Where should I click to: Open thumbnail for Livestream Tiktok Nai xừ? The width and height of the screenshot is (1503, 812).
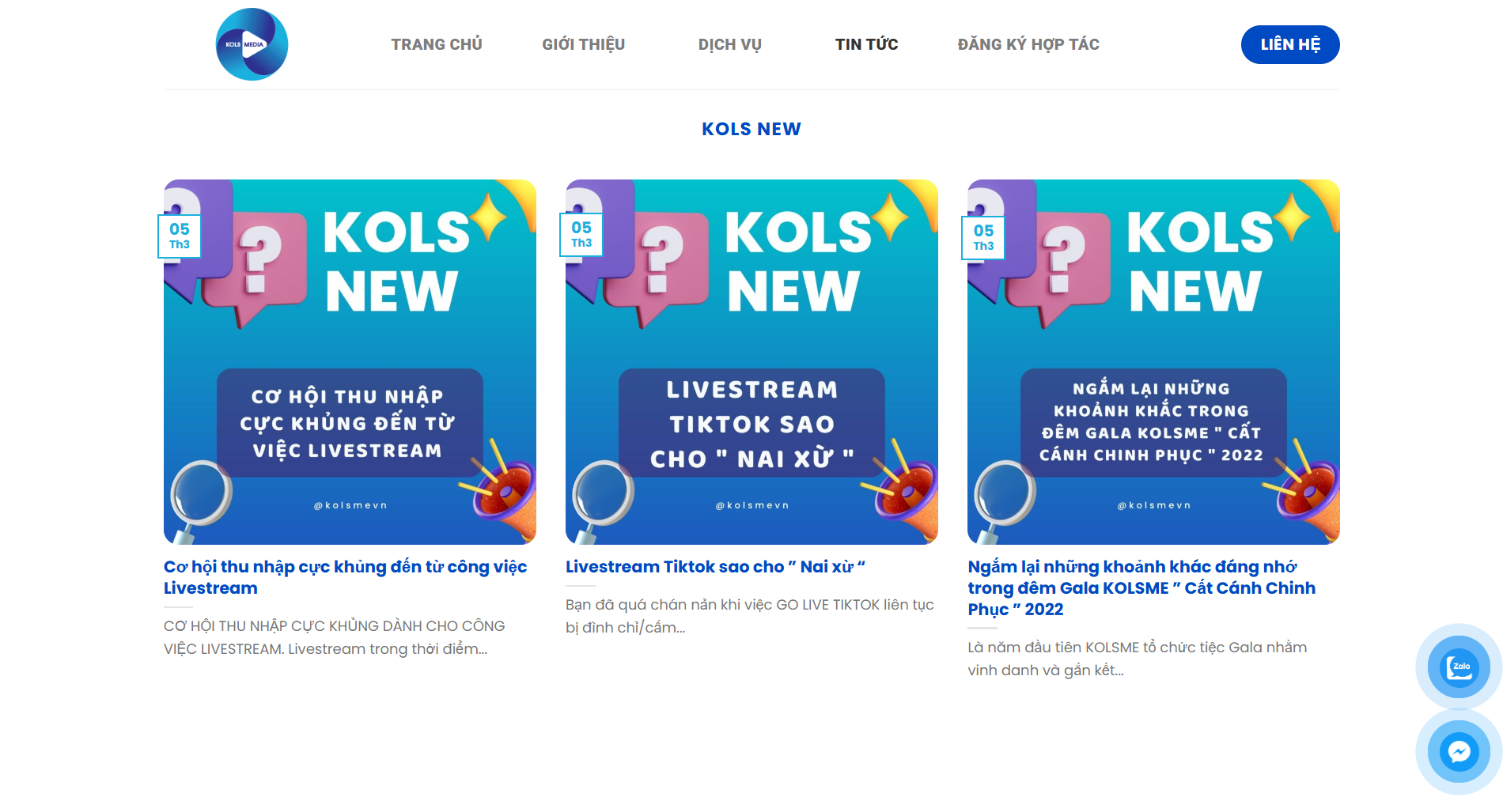[751, 362]
